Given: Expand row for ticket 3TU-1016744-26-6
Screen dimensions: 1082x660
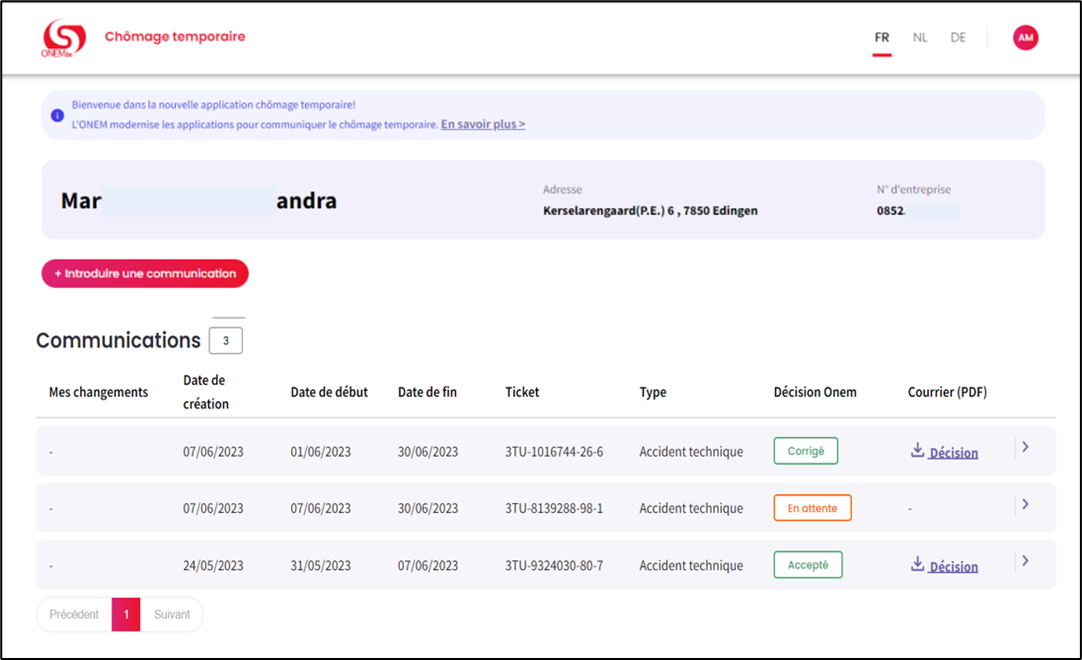Looking at the screenshot, I should (1025, 447).
